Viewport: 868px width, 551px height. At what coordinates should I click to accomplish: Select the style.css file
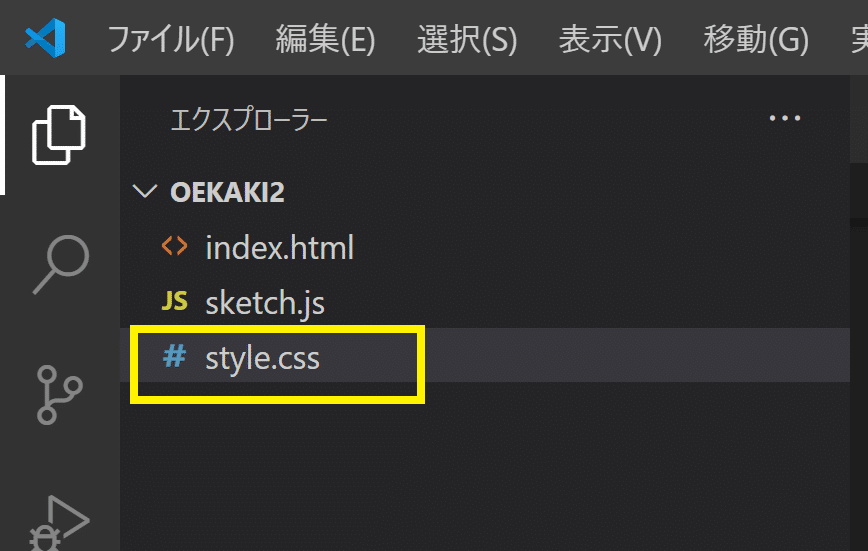point(262,358)
